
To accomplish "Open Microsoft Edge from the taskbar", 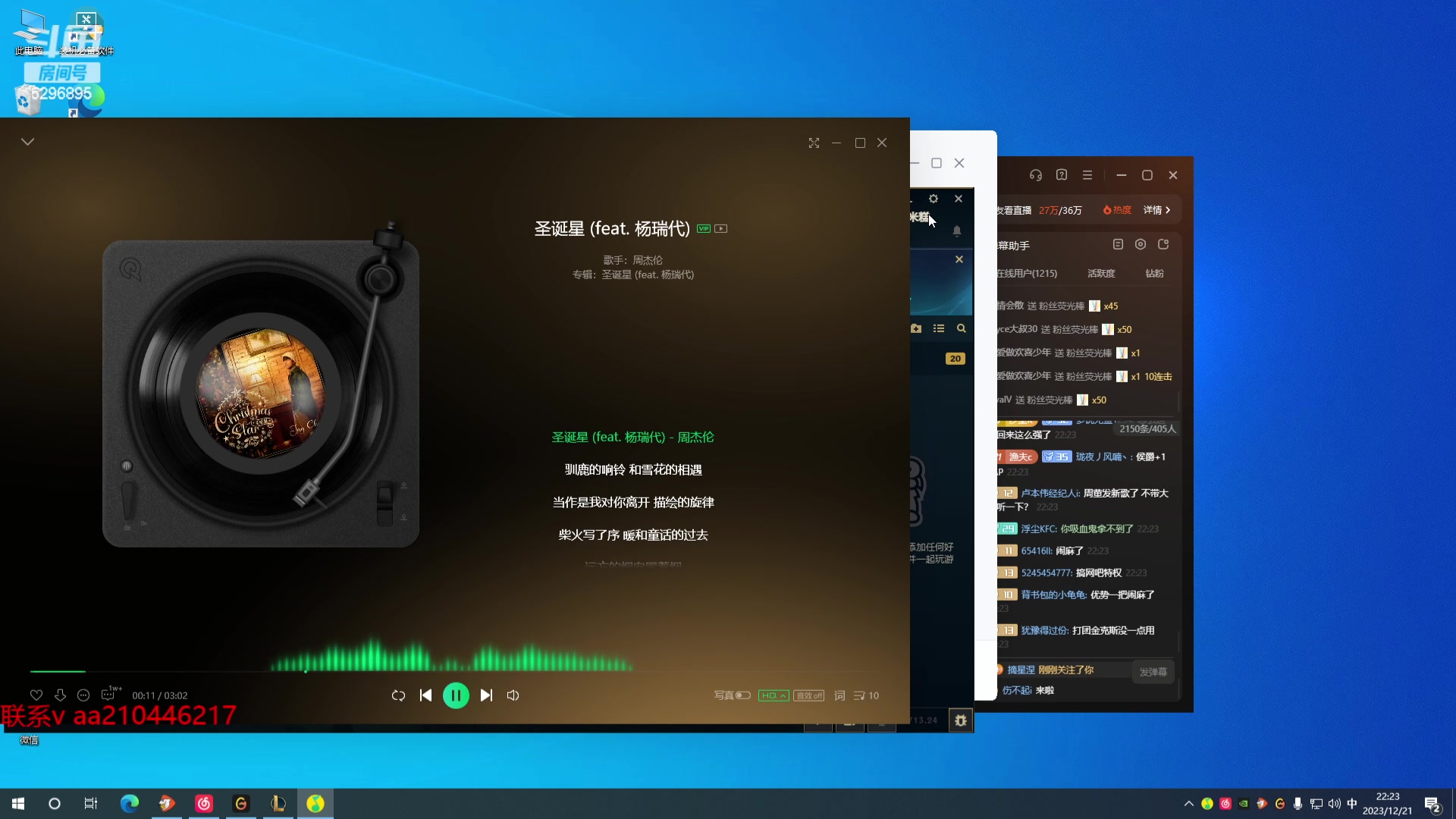I will [130, 804].
